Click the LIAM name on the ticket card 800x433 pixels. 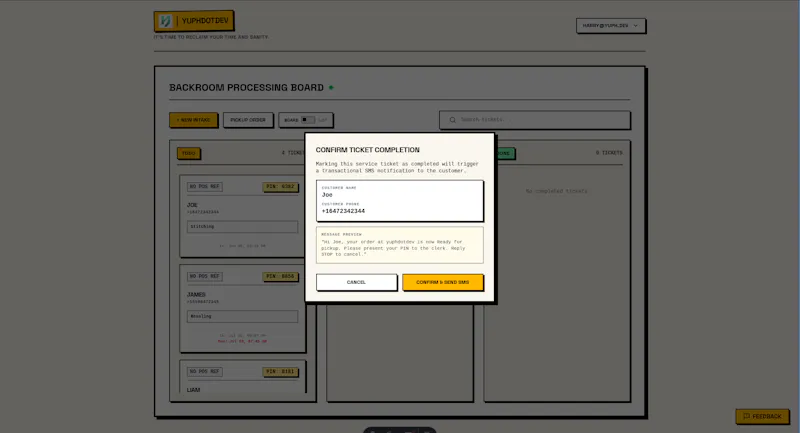tap(193, 390)
